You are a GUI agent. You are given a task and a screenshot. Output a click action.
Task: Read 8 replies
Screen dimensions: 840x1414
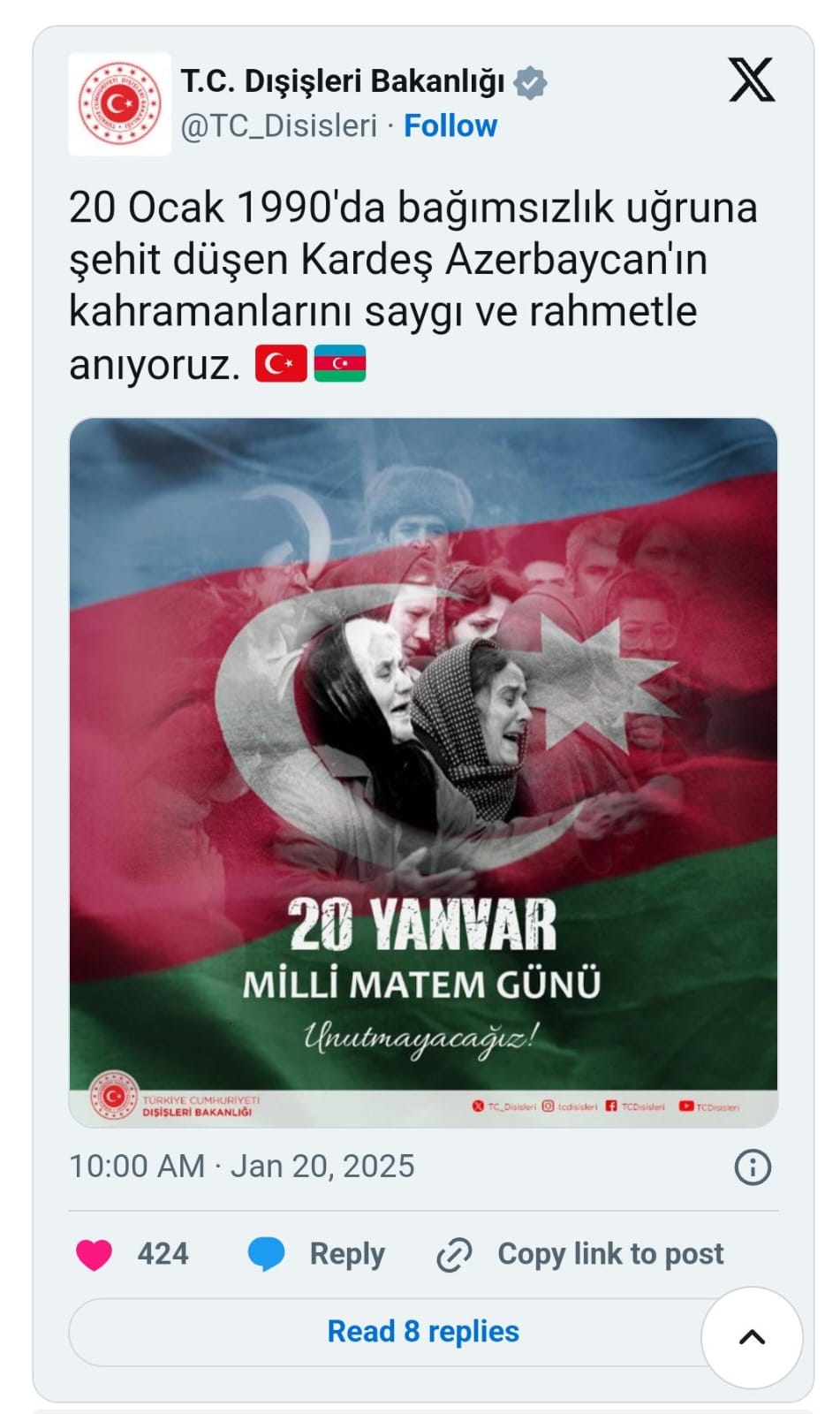(423, 1332)
